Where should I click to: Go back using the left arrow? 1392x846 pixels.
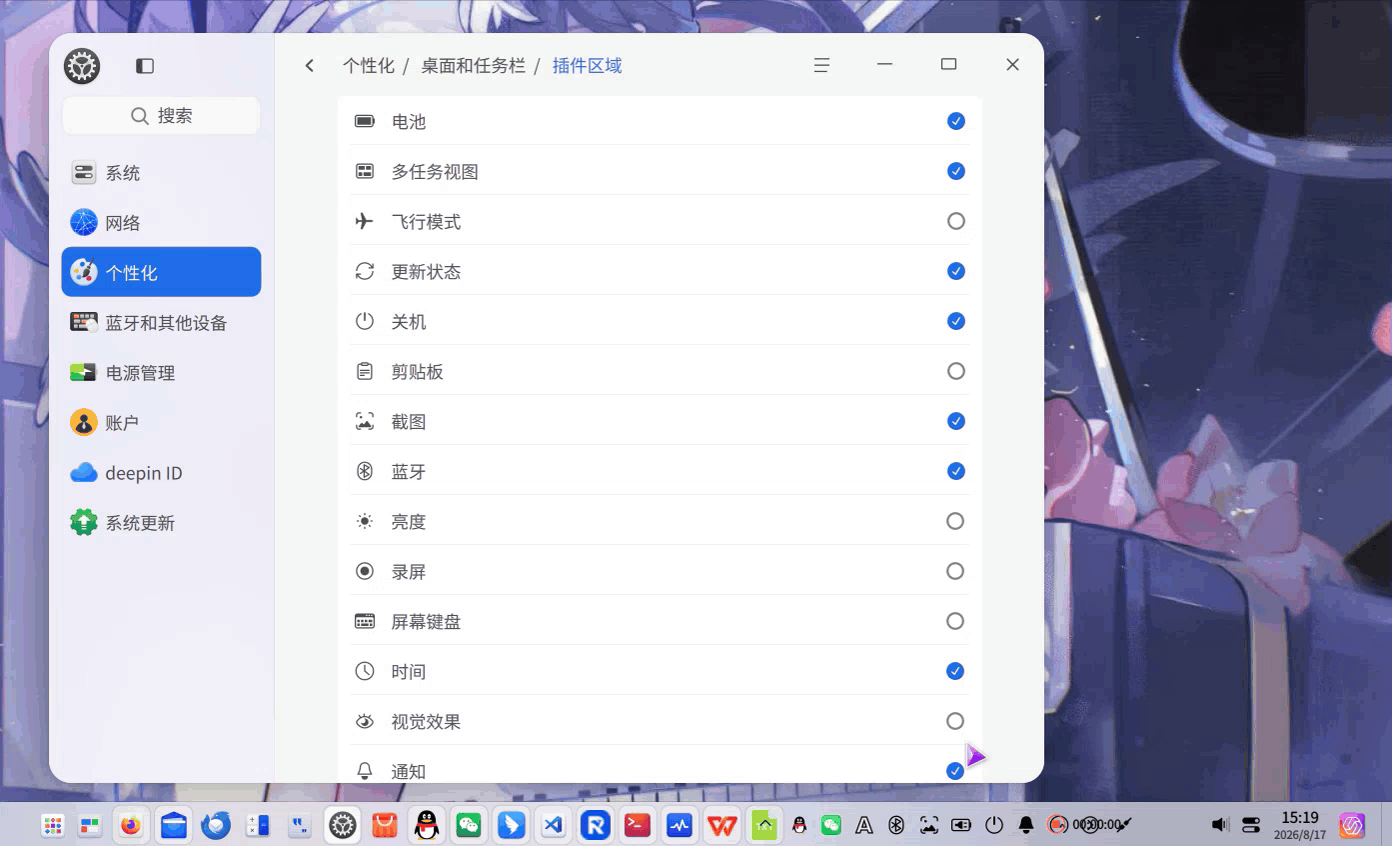click(x=310, y=66)
